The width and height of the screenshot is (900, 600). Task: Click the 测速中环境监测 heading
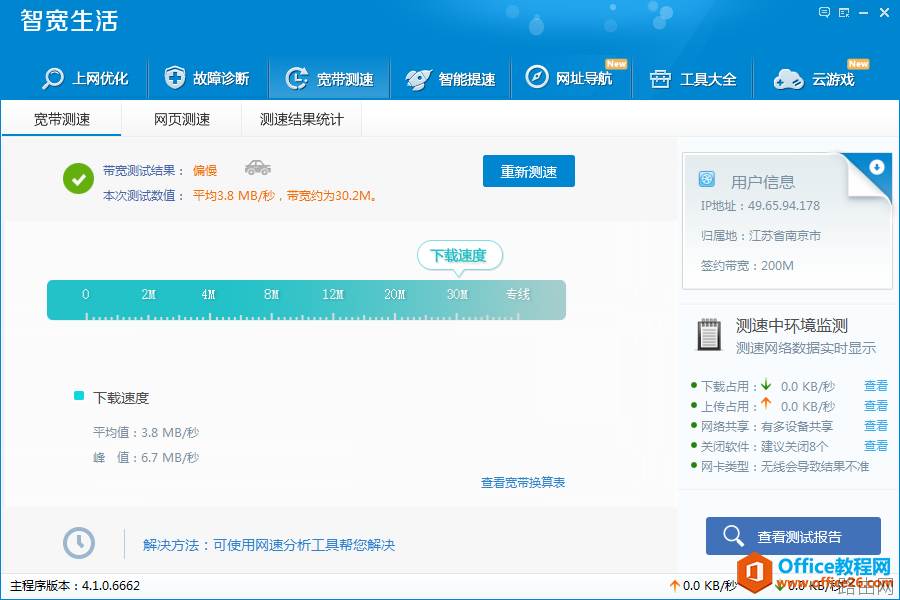point(792,326)
